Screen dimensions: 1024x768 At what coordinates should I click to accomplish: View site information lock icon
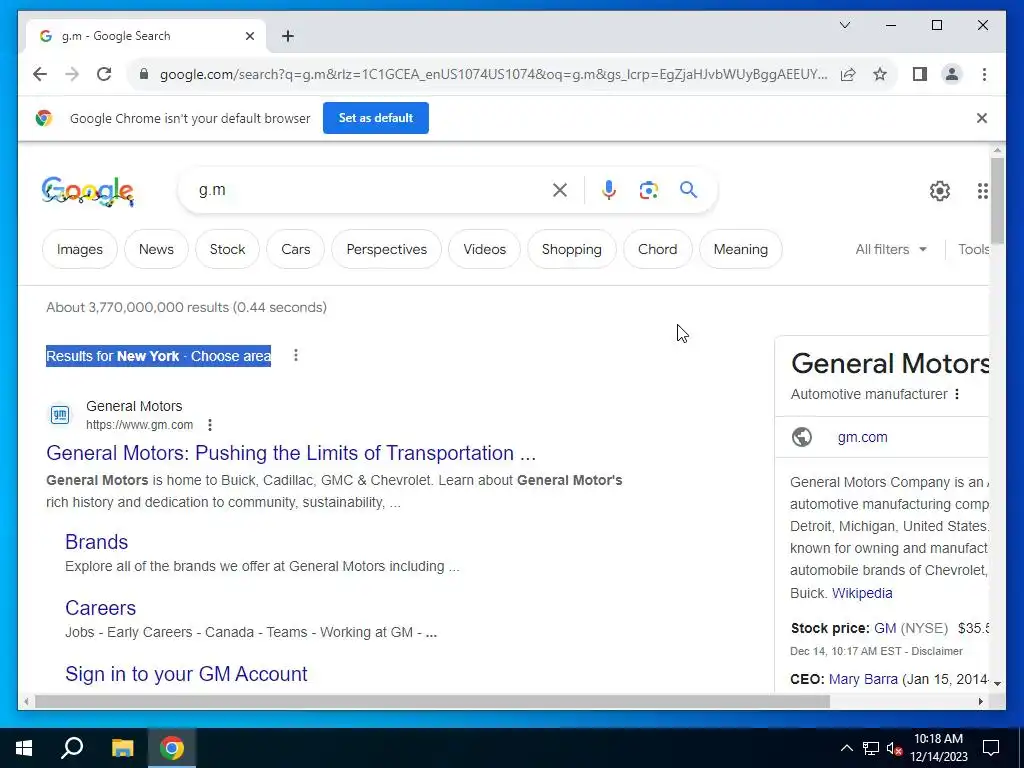click(x=144, y=74)
